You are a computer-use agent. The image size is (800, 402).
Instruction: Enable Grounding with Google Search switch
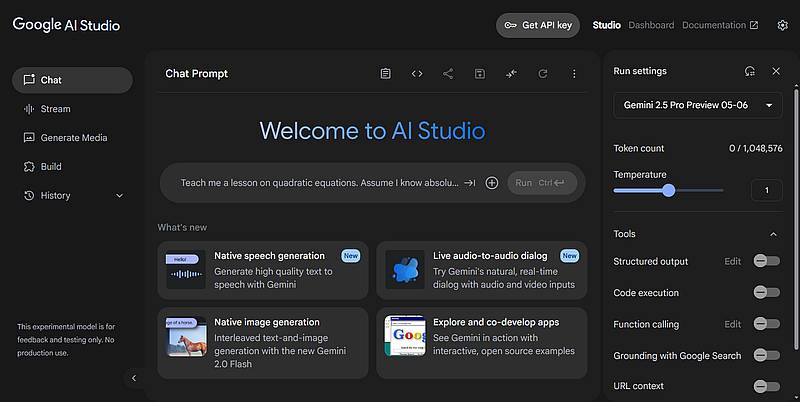767,355
